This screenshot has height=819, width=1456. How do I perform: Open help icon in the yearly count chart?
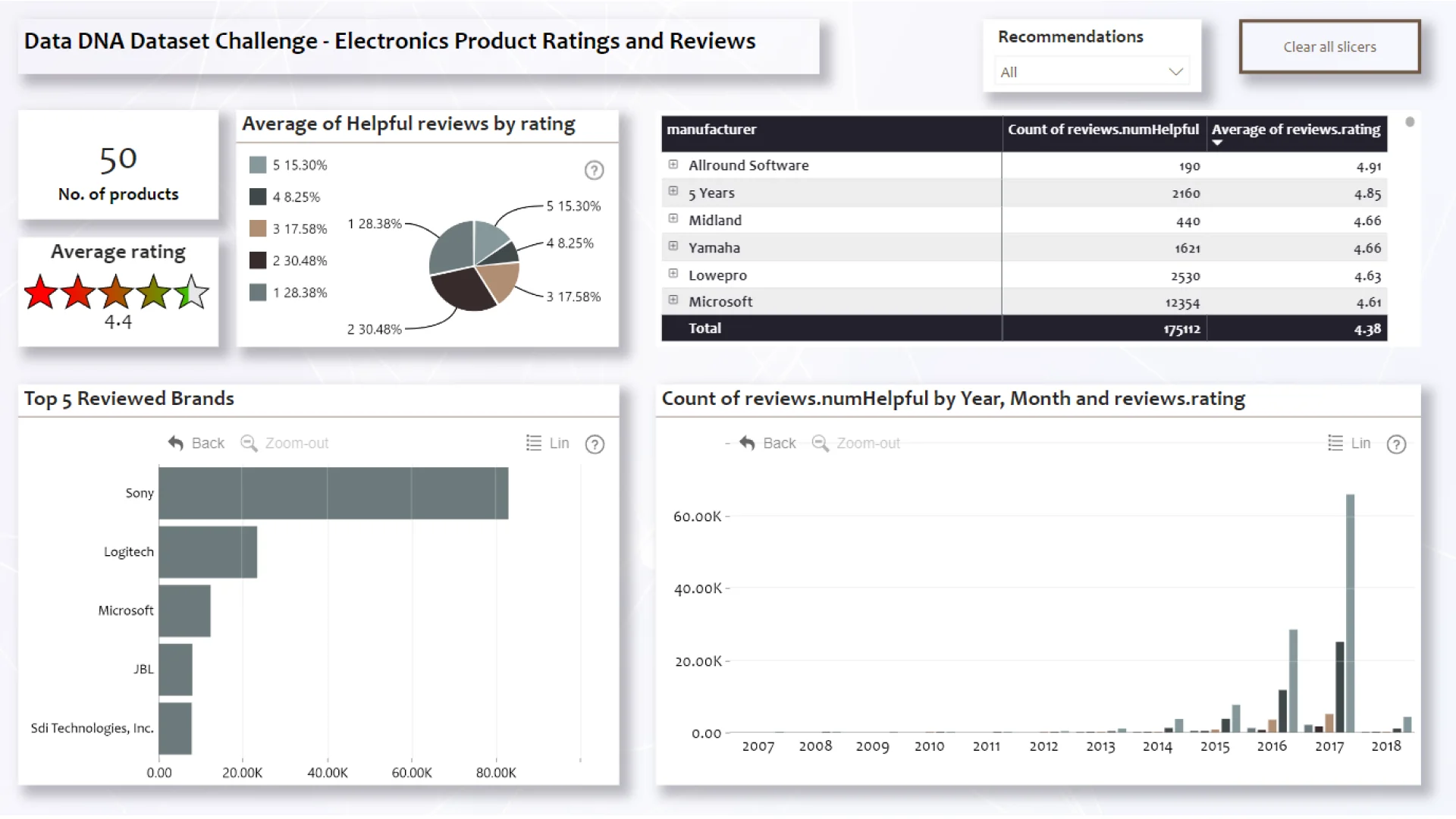point(1396,444)
